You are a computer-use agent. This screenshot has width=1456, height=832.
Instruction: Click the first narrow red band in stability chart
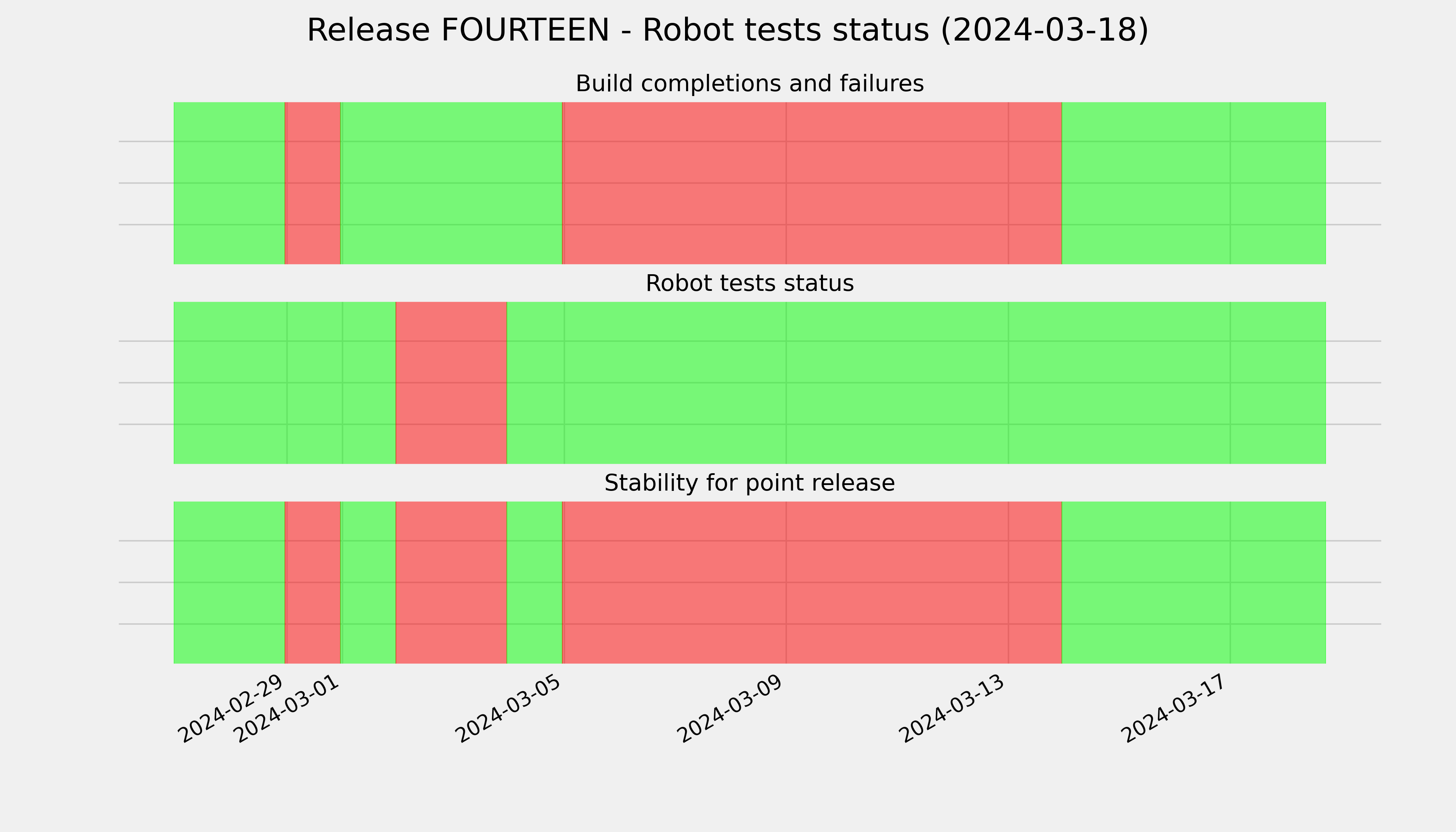(313, 582)
